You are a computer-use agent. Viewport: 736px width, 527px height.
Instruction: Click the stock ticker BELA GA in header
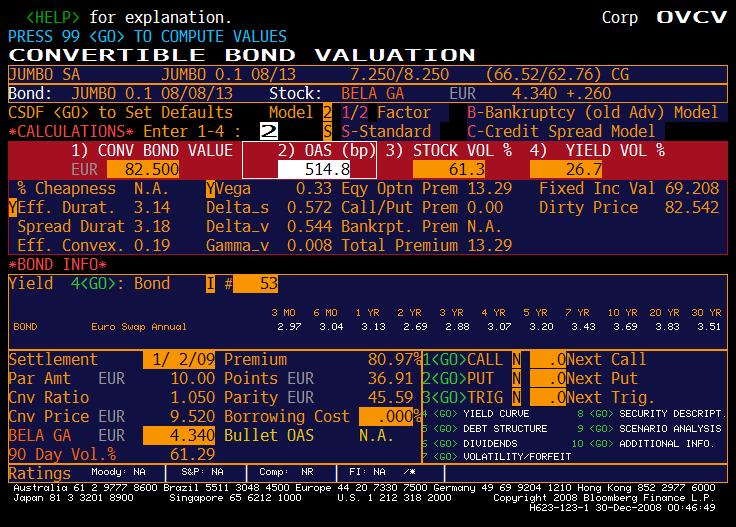pos(373,93)
